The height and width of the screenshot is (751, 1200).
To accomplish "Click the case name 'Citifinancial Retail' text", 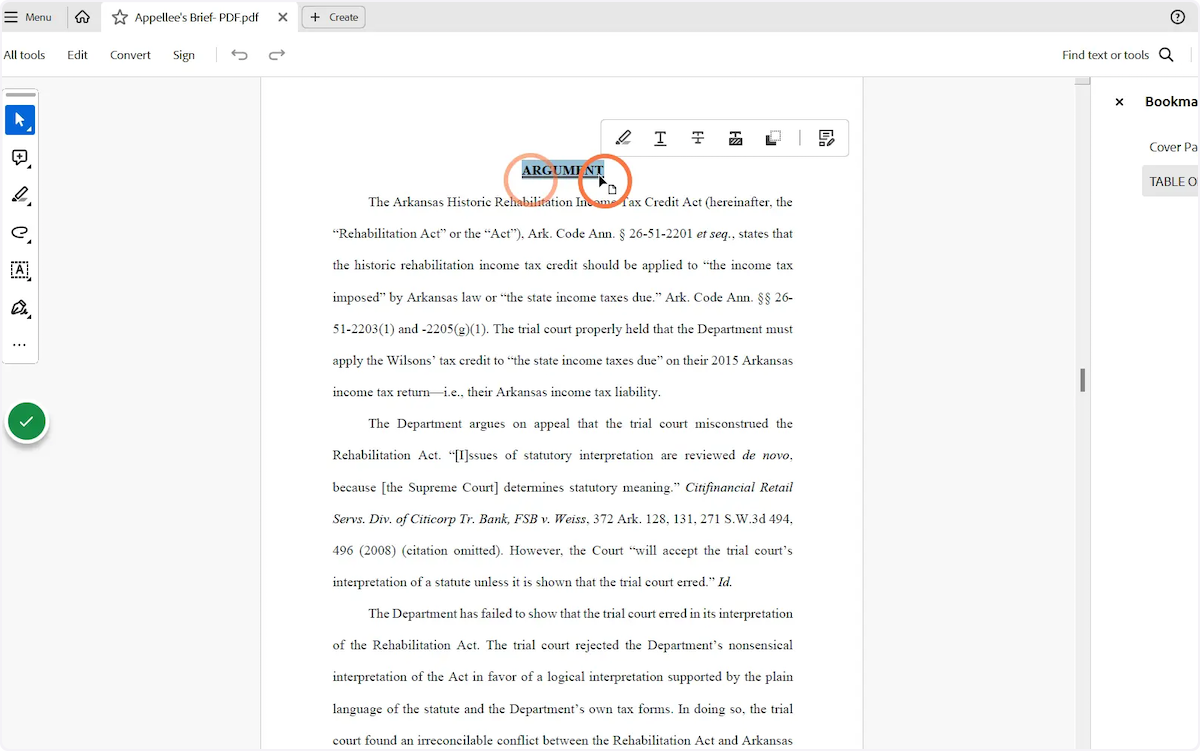I will tap(739, 487).
